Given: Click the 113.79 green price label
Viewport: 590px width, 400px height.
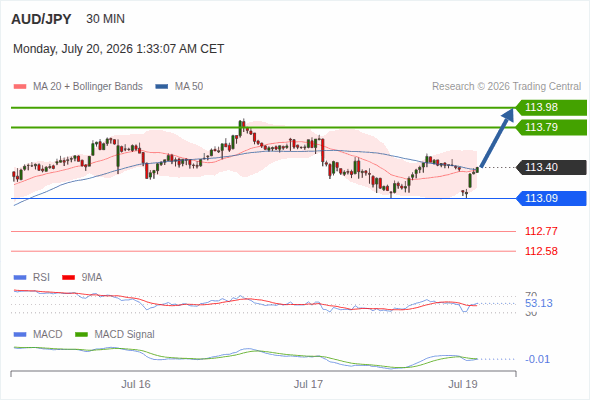Looking at the screenshot, I should tap(551, 127).
